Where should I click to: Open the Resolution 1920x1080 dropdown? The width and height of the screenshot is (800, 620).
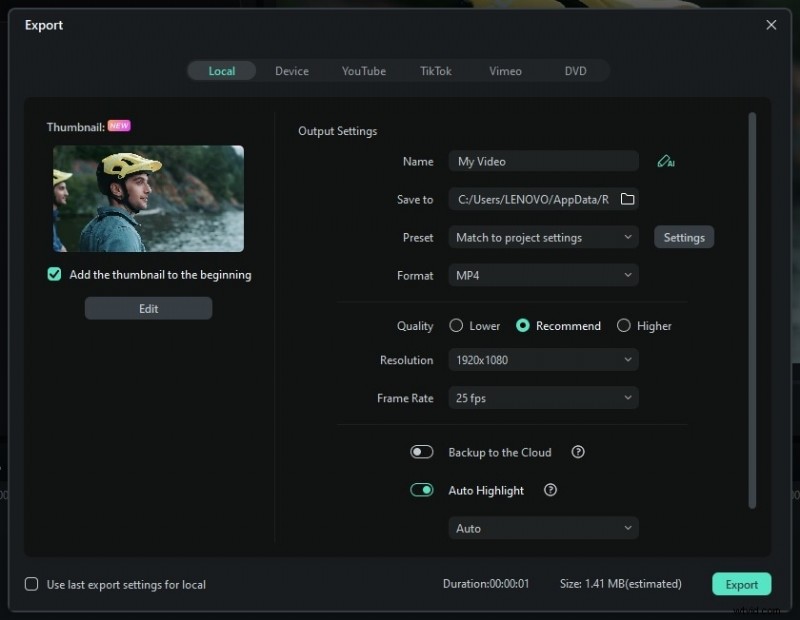(x=543, y=360)
